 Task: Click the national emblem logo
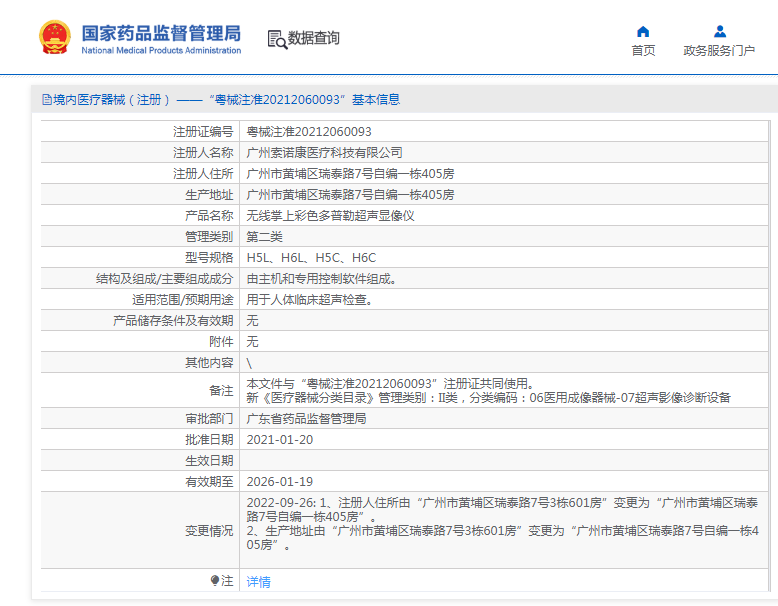click(x=55, y=37)
